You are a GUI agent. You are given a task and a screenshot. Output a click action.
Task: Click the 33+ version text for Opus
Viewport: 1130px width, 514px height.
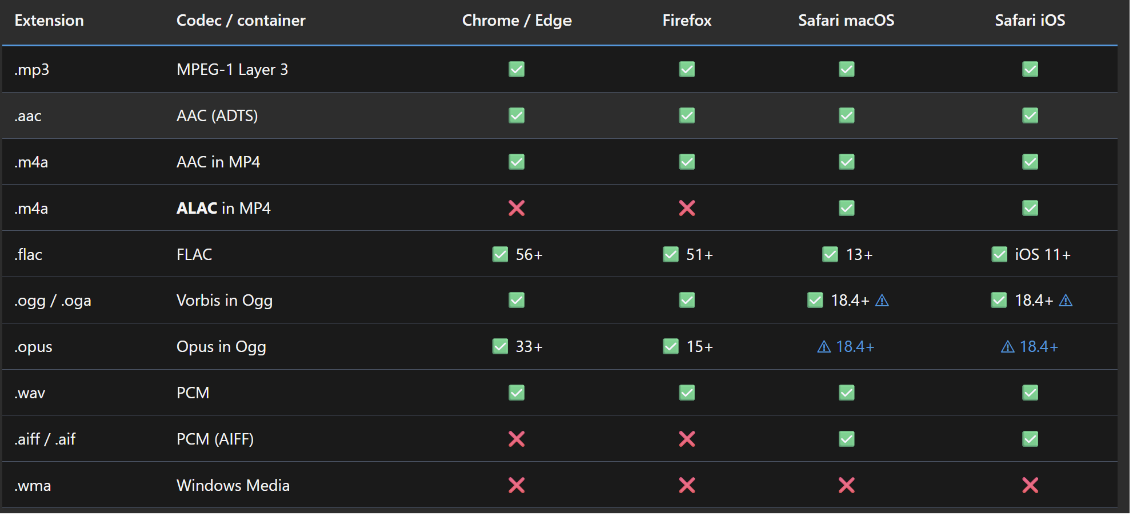[529, 347]
